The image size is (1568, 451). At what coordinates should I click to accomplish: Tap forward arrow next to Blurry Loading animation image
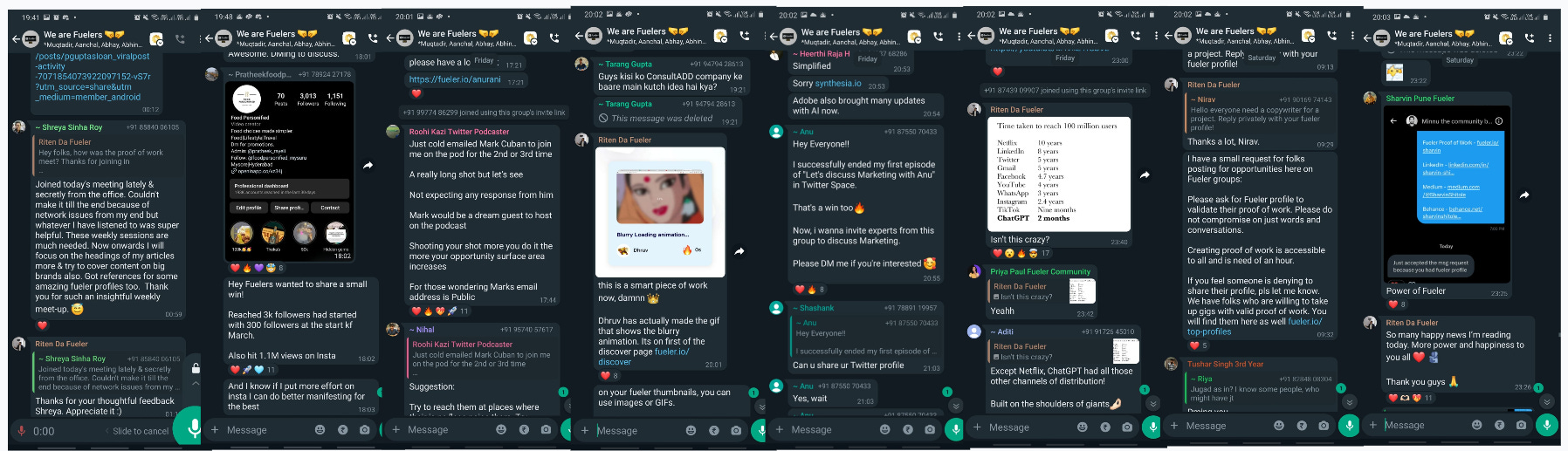pos(739,251)
